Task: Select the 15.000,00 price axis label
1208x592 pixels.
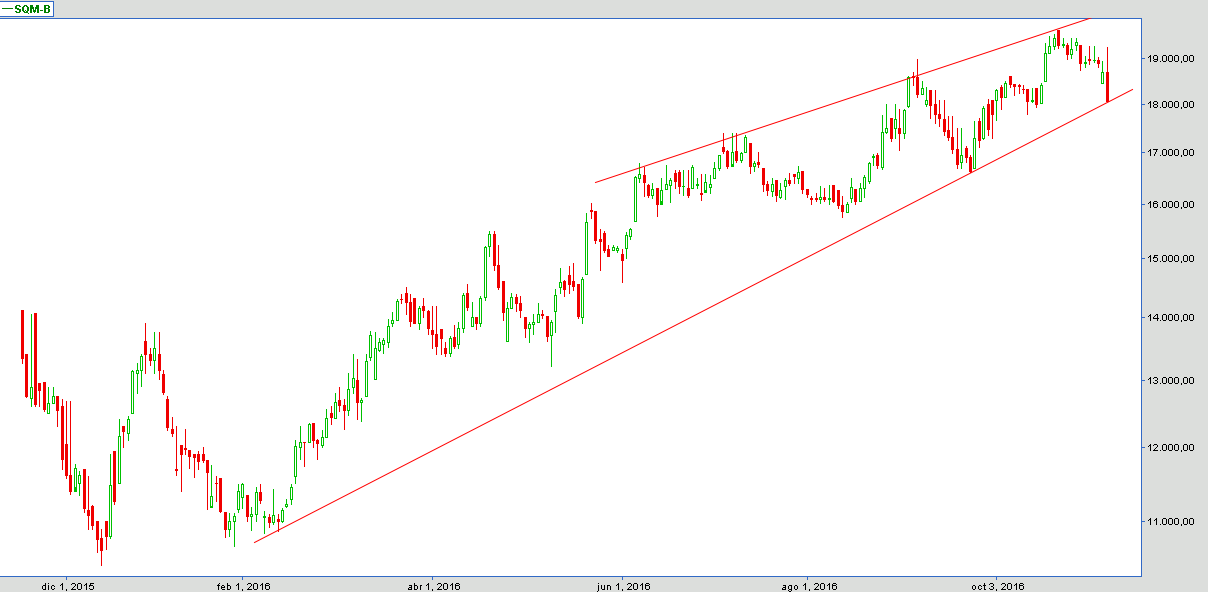Action: [1172, 259]
